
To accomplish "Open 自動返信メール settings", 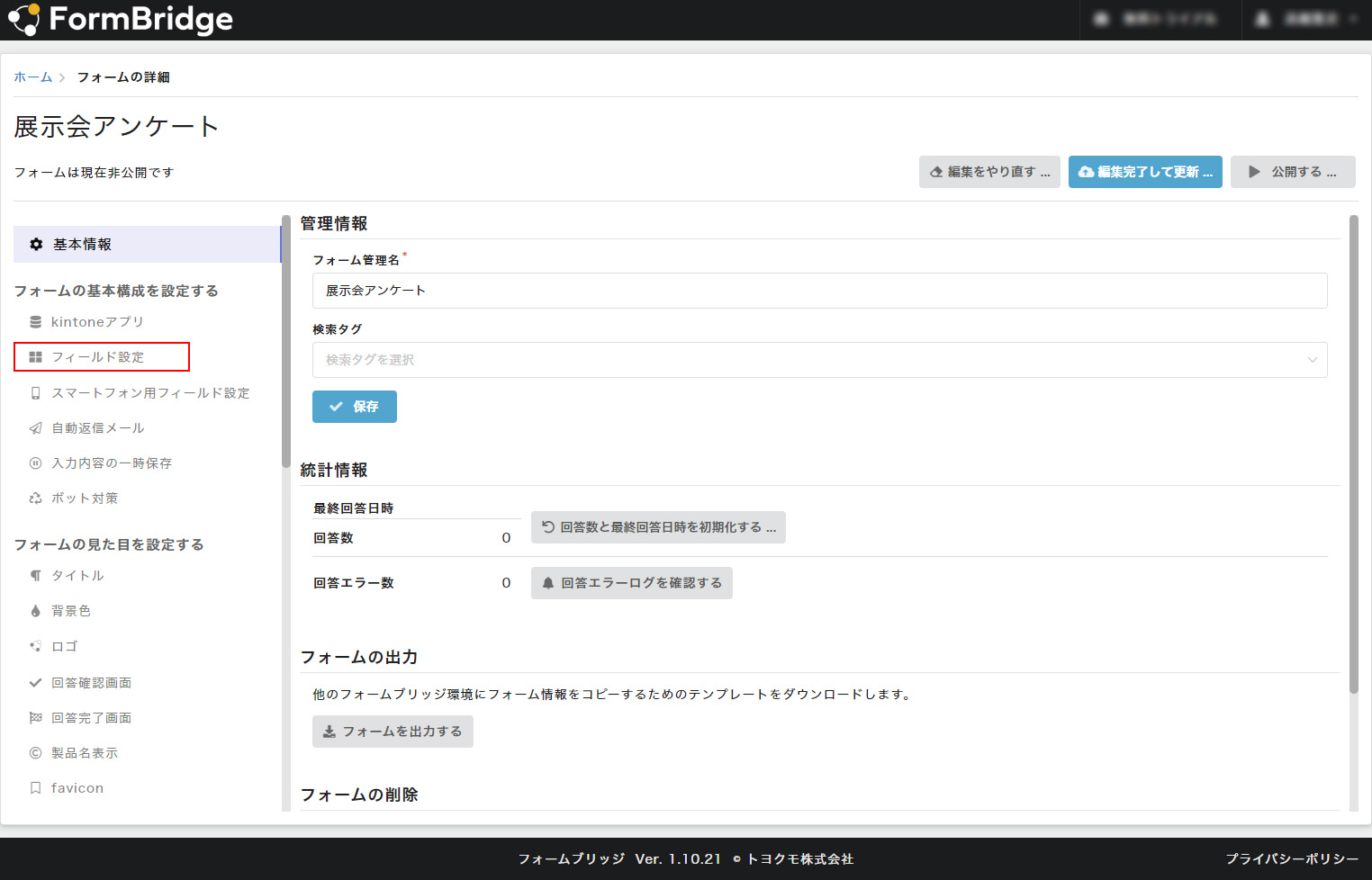I will pos(98,428).
